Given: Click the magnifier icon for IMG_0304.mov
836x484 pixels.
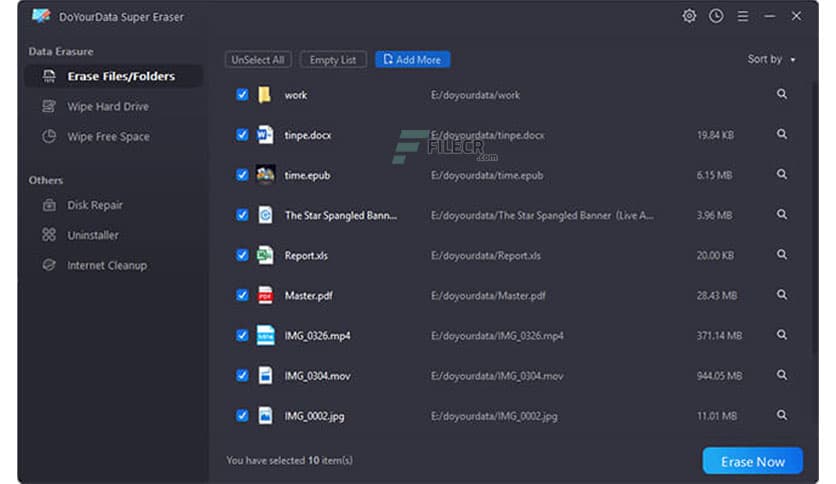Looking at the screenshot, I should click(x=782, y=375).
